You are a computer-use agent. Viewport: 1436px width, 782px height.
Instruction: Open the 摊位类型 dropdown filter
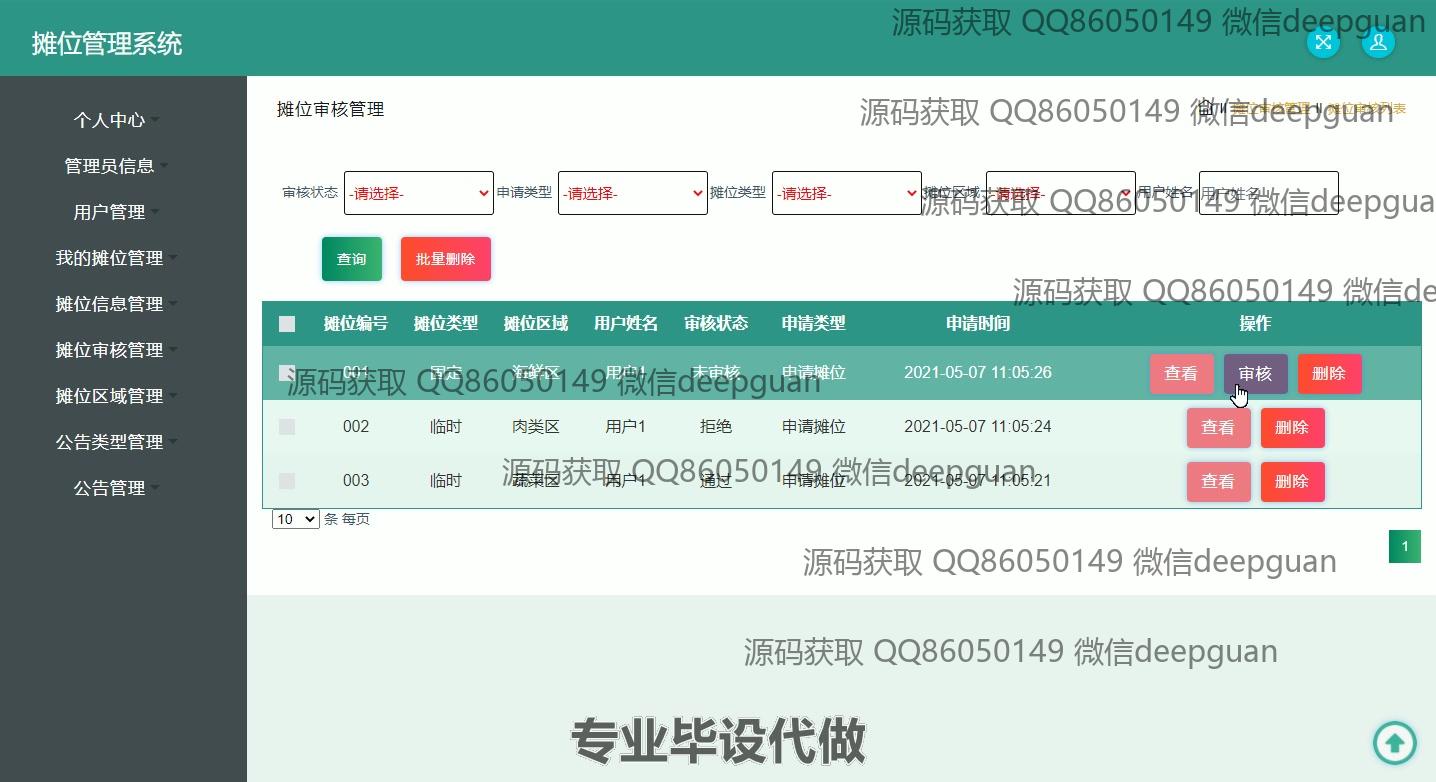846,193
